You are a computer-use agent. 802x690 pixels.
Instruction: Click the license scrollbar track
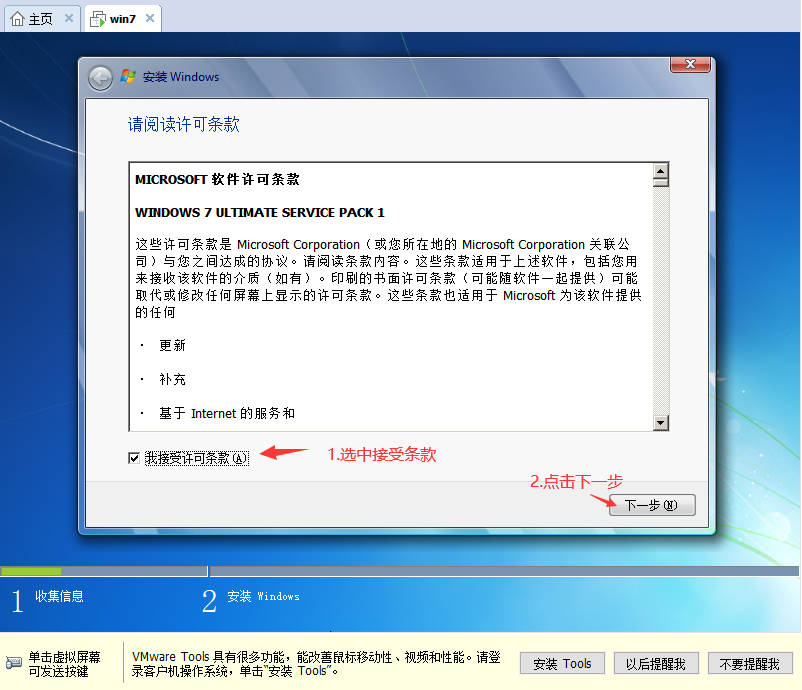[x=661, y=302]
